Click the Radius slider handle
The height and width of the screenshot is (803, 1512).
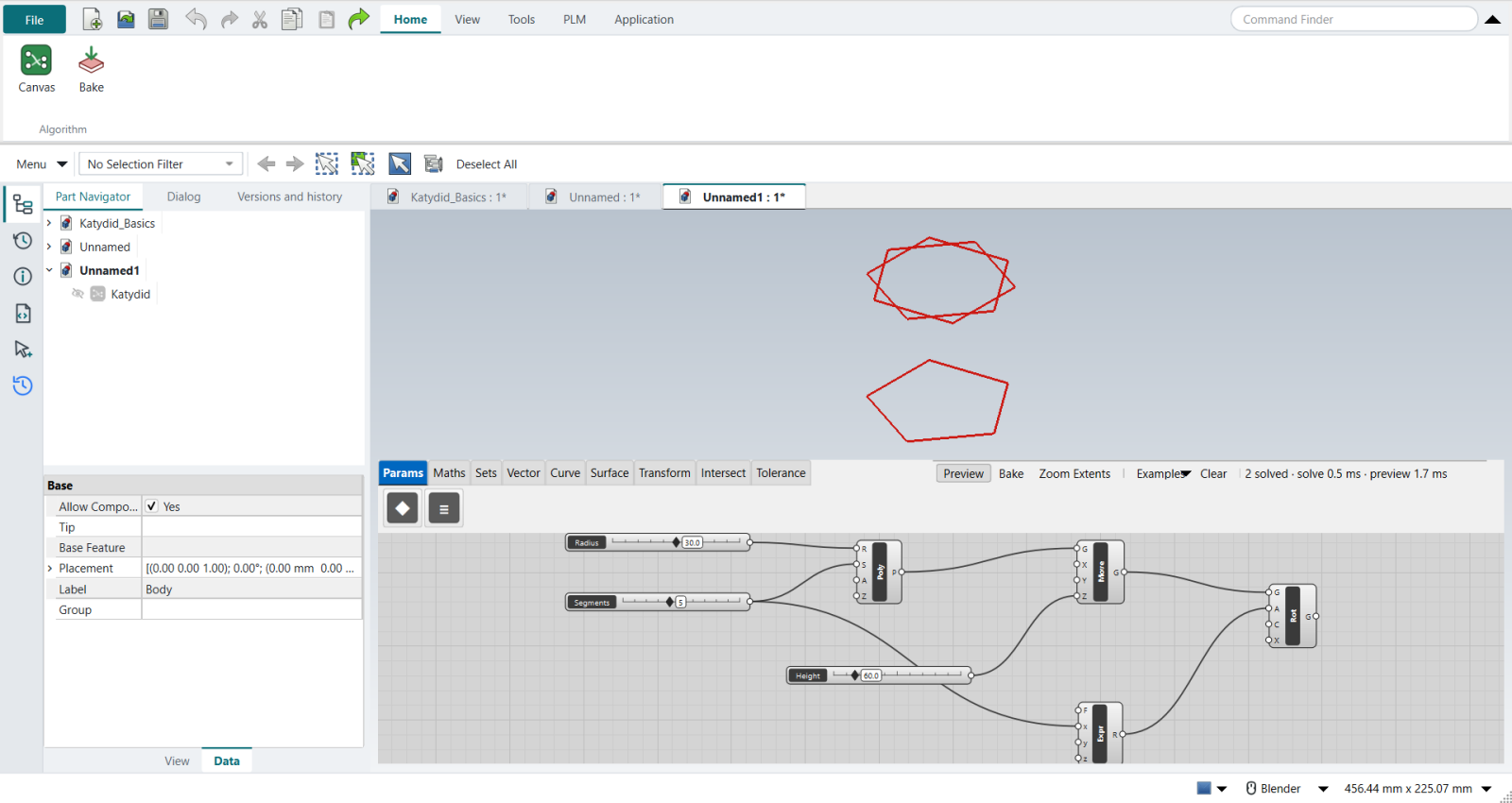tap(676, 542)
